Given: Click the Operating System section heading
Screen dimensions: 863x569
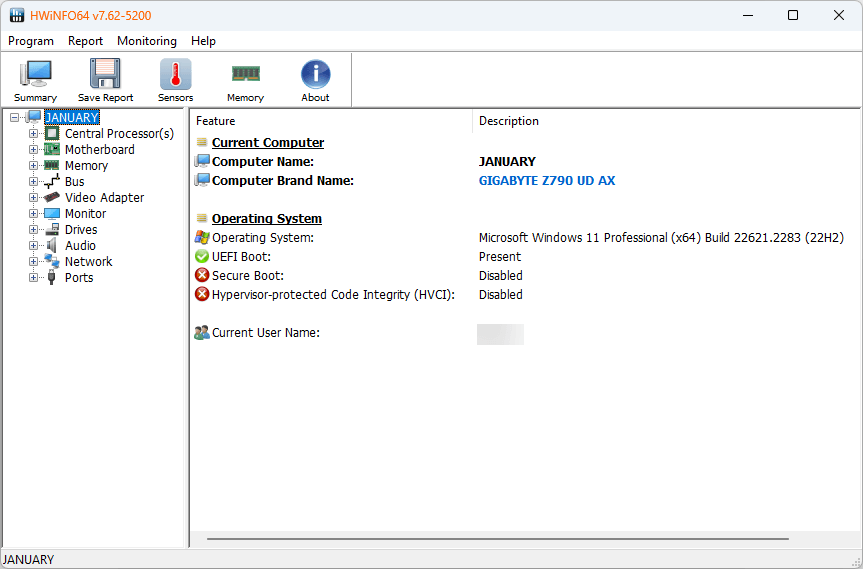Looking at the screenshot, I should (267, 218).
